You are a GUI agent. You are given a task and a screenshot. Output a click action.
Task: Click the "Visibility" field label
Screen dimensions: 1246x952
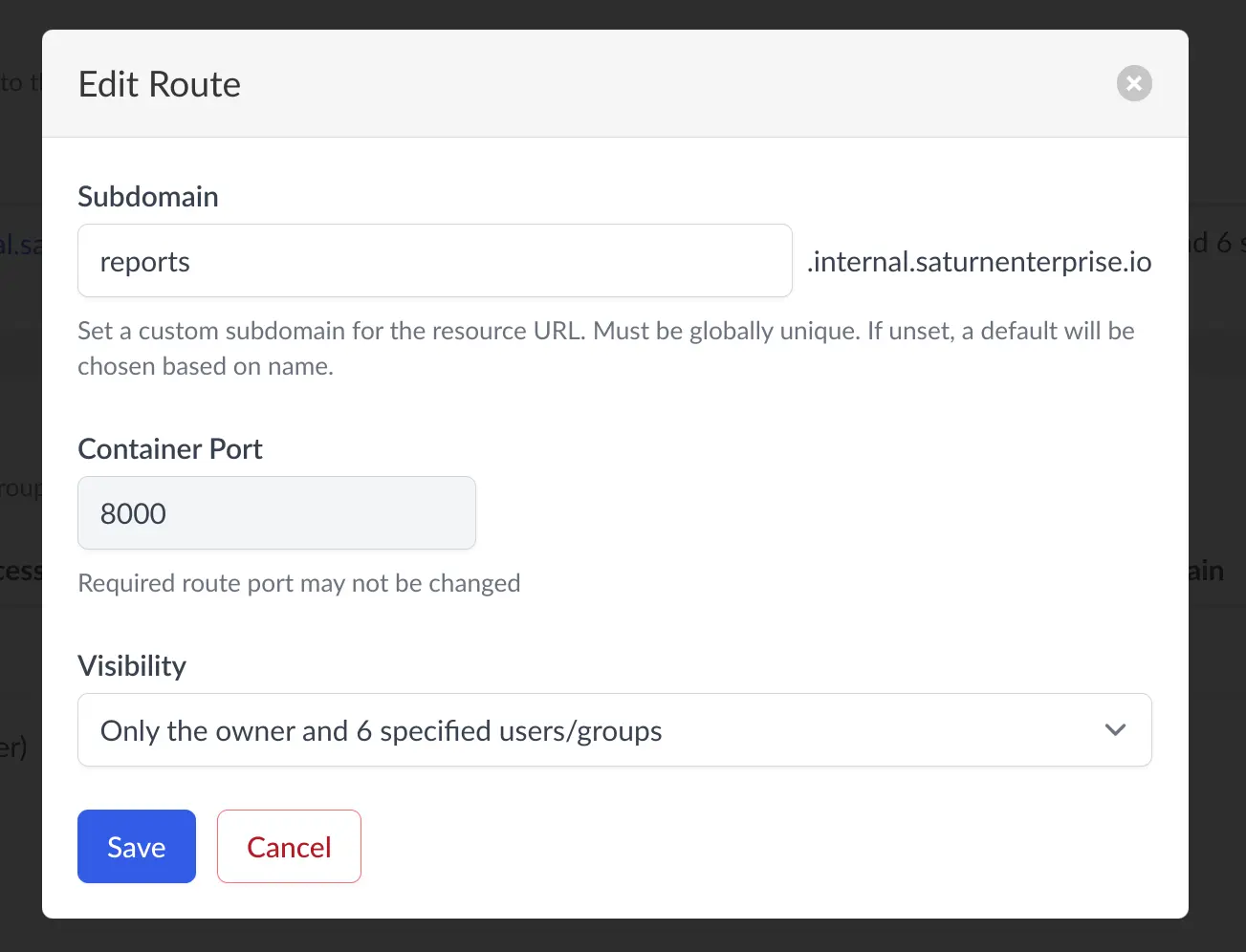point(132,666)
